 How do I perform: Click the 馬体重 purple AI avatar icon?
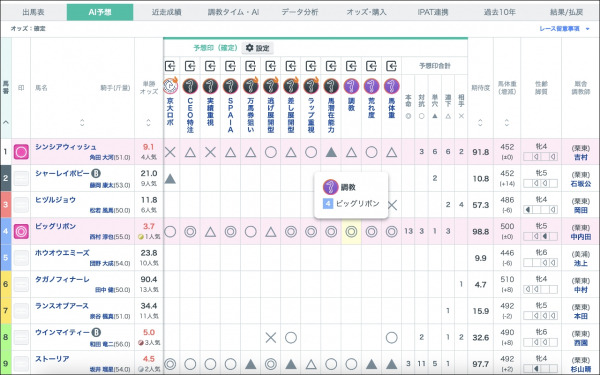(391, 86)
